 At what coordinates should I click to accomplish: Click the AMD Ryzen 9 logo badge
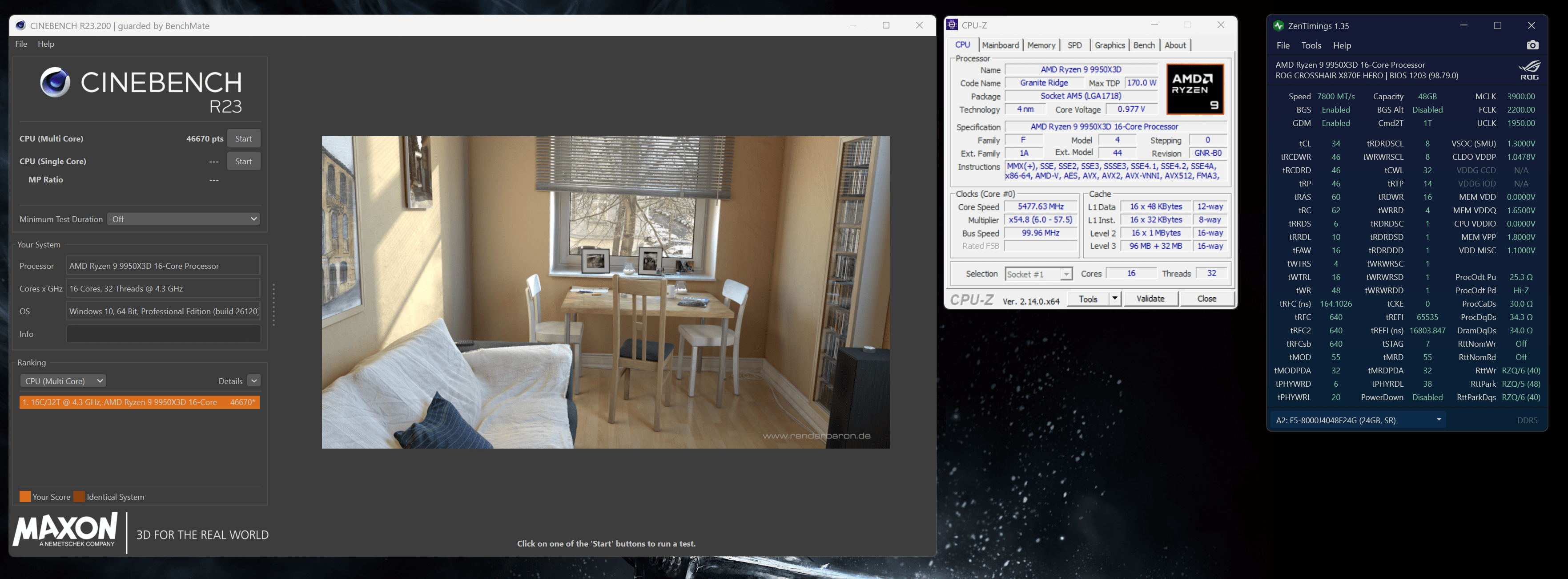[1194, 89]
